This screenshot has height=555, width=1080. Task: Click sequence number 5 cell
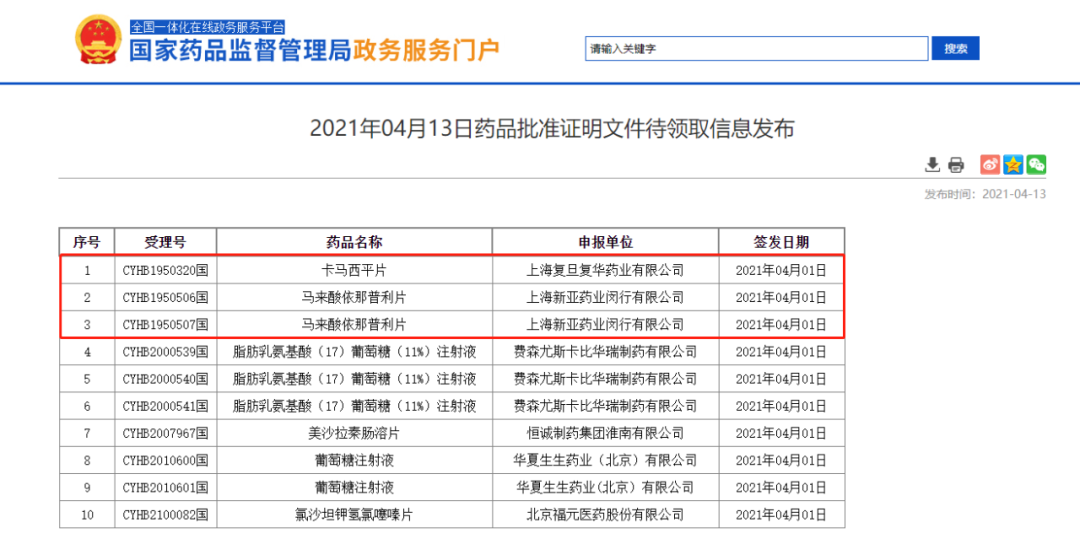[87, 379]
